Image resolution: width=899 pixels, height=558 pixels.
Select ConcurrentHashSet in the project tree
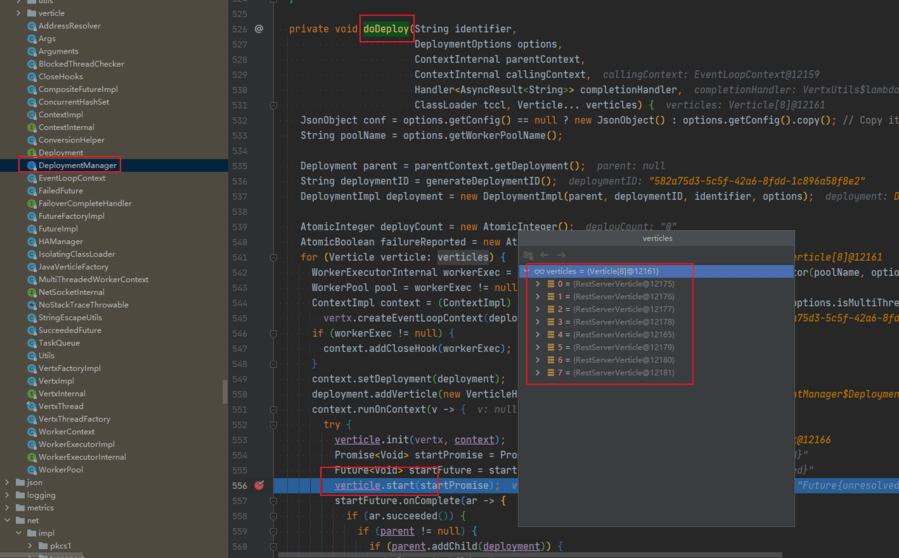click(74, 102)
